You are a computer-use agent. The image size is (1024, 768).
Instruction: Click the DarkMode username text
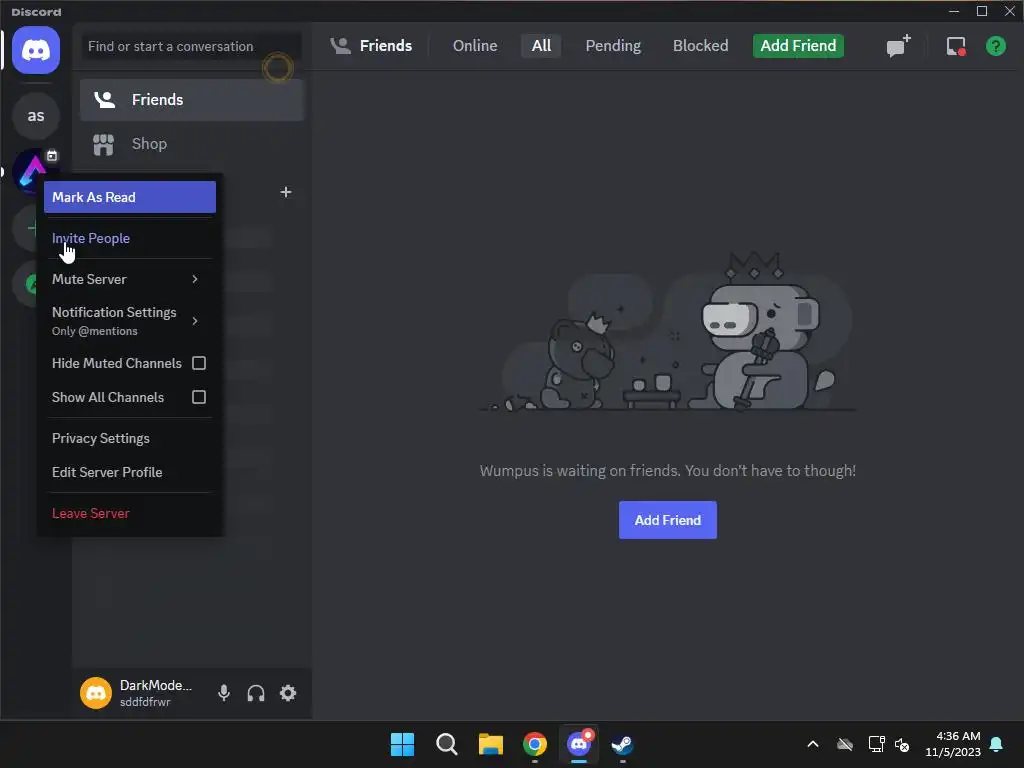click(155, 685)
